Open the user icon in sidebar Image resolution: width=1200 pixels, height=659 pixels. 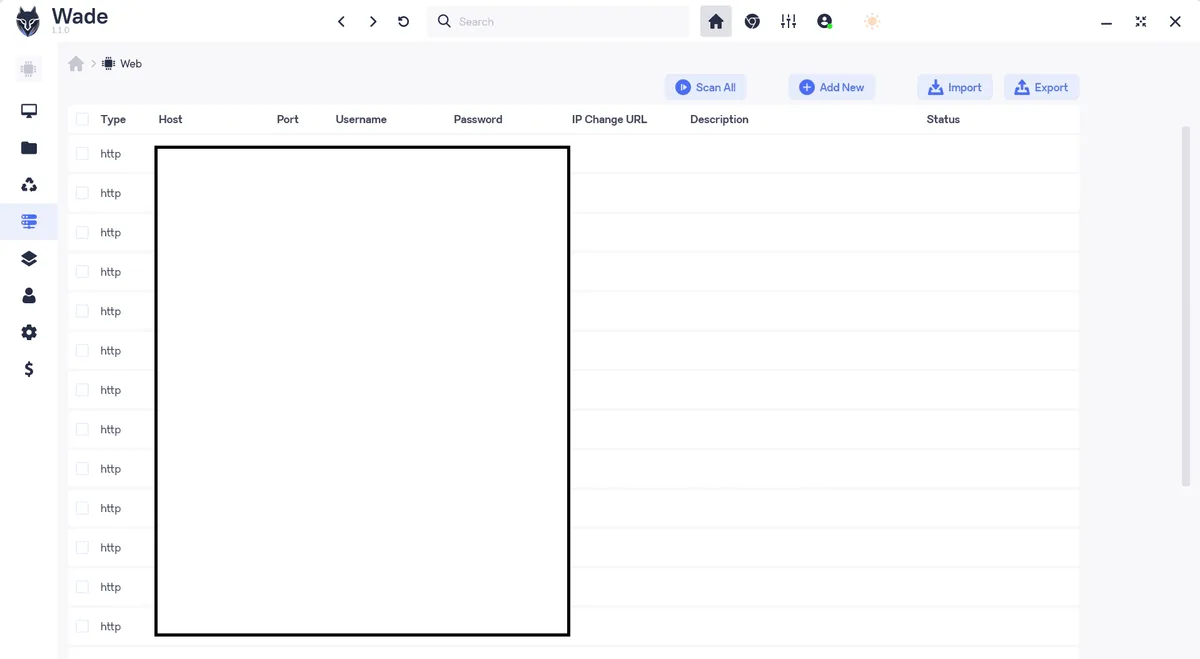tap(29, 296)
